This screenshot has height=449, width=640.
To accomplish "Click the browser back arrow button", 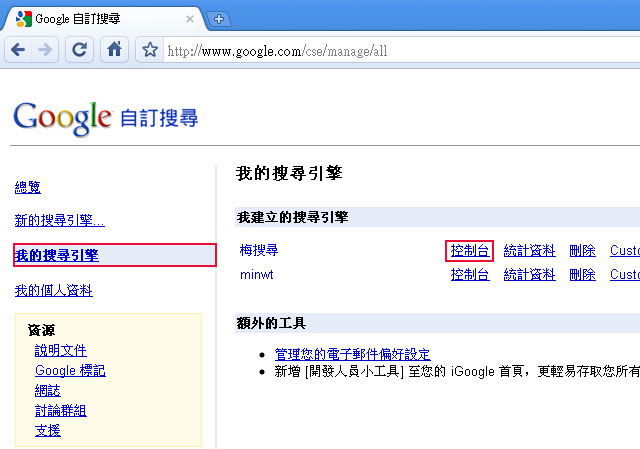I will click(x=18, y=50).
